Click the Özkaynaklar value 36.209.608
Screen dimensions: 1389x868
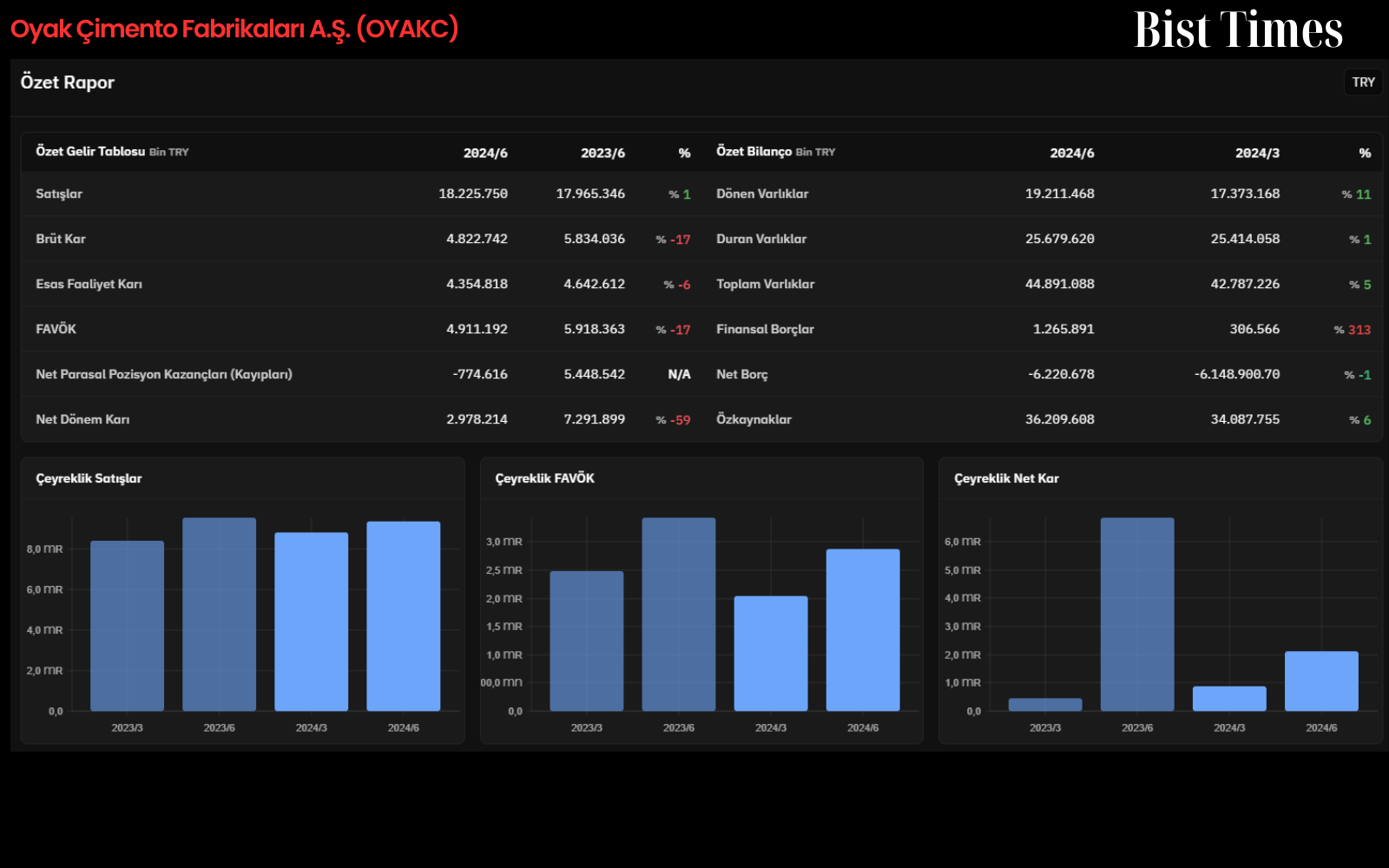1059,419
